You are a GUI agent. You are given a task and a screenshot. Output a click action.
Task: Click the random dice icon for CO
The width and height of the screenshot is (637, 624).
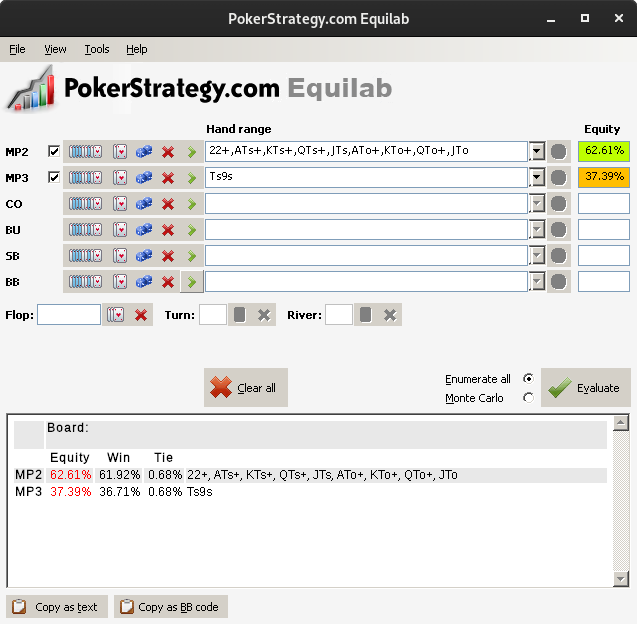(x=144, y=204)
